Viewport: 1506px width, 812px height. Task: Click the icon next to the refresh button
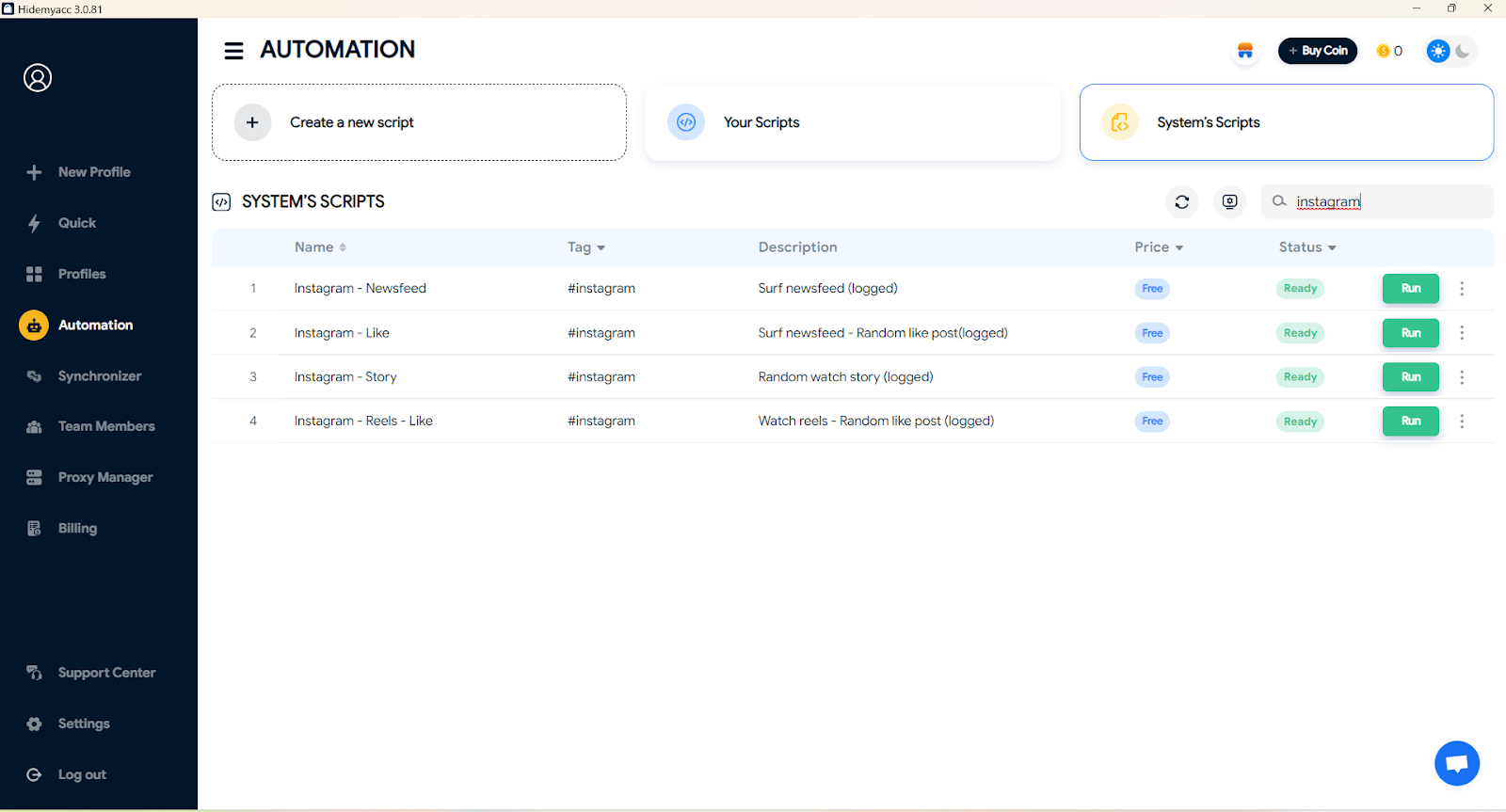point(1229,201)
